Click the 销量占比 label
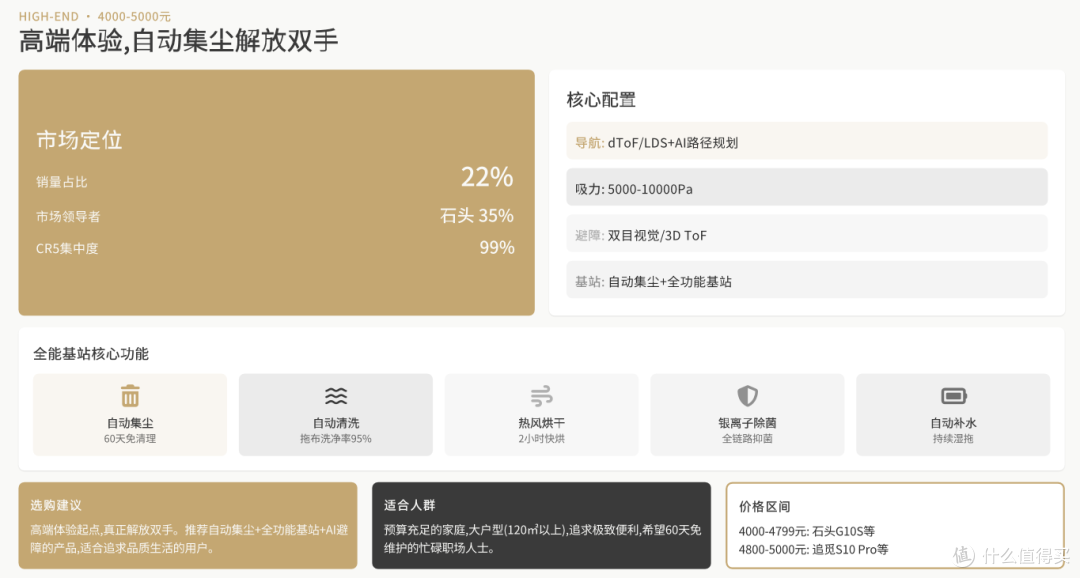 [61, 182]
